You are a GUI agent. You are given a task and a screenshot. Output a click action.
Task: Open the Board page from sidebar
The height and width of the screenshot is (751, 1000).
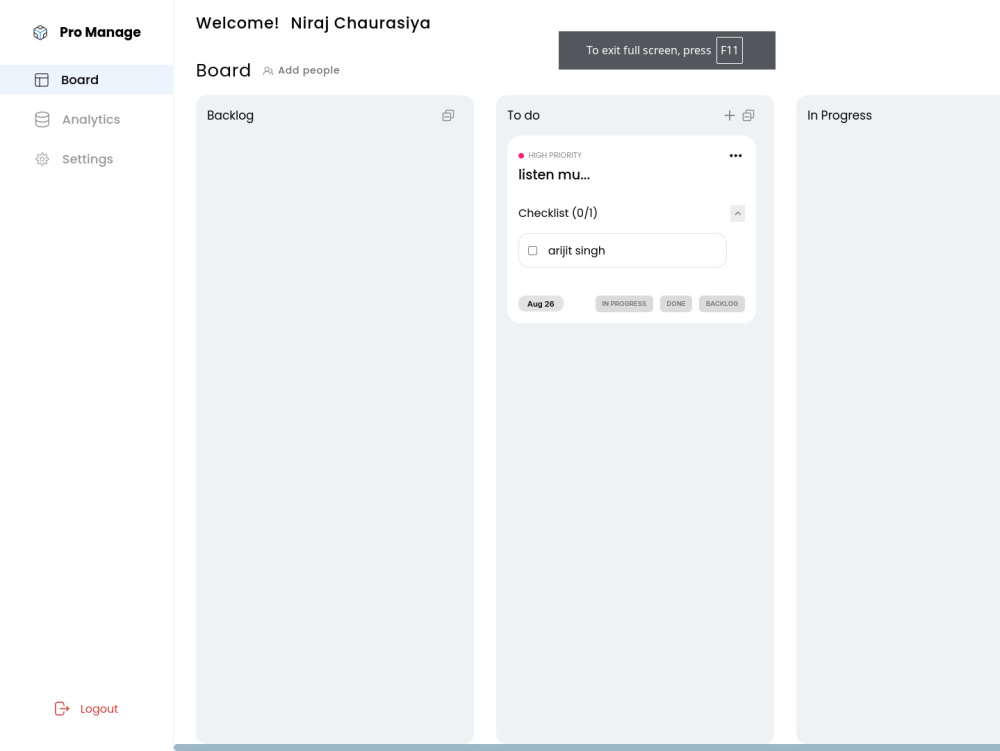(87, 80)
